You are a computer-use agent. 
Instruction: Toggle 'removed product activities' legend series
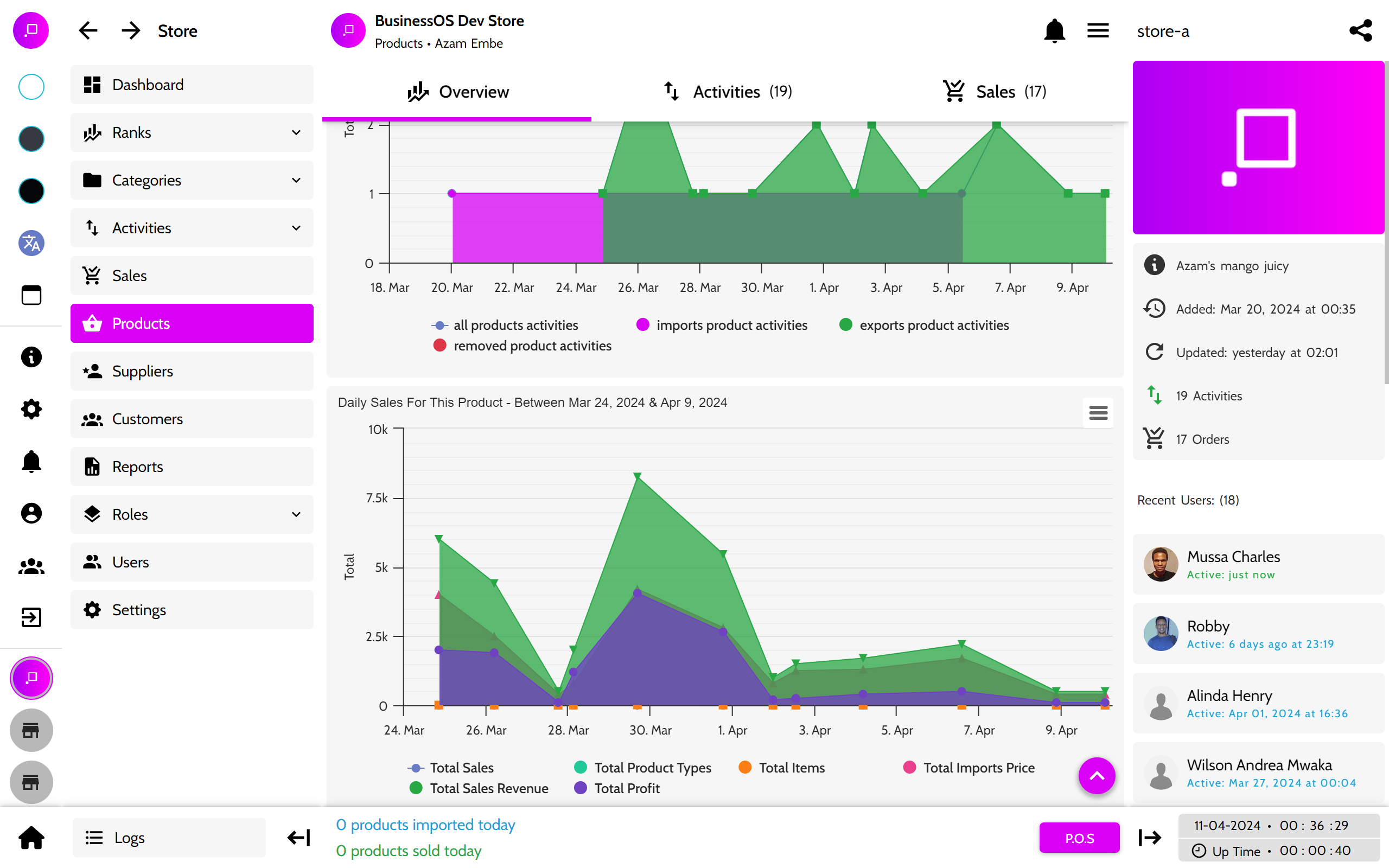click(x=523, y=346)
